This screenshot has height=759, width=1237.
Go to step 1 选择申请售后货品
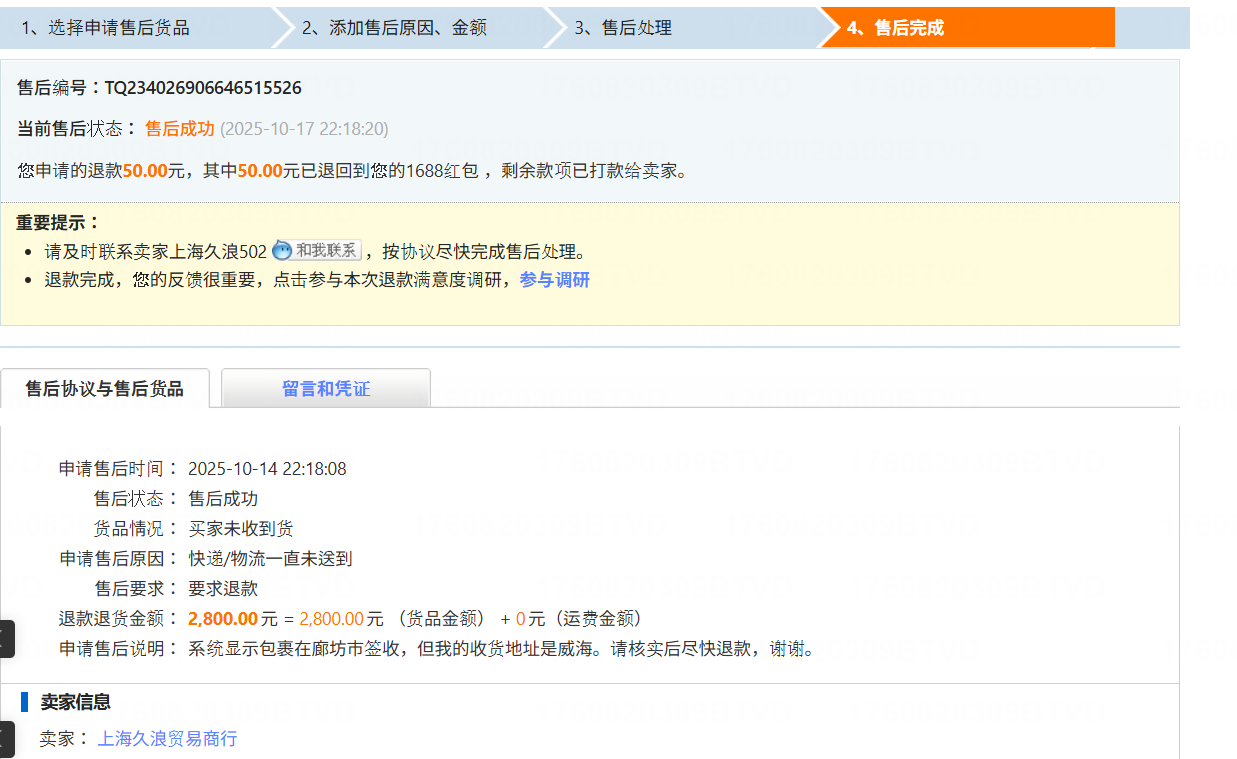(105, 28)
